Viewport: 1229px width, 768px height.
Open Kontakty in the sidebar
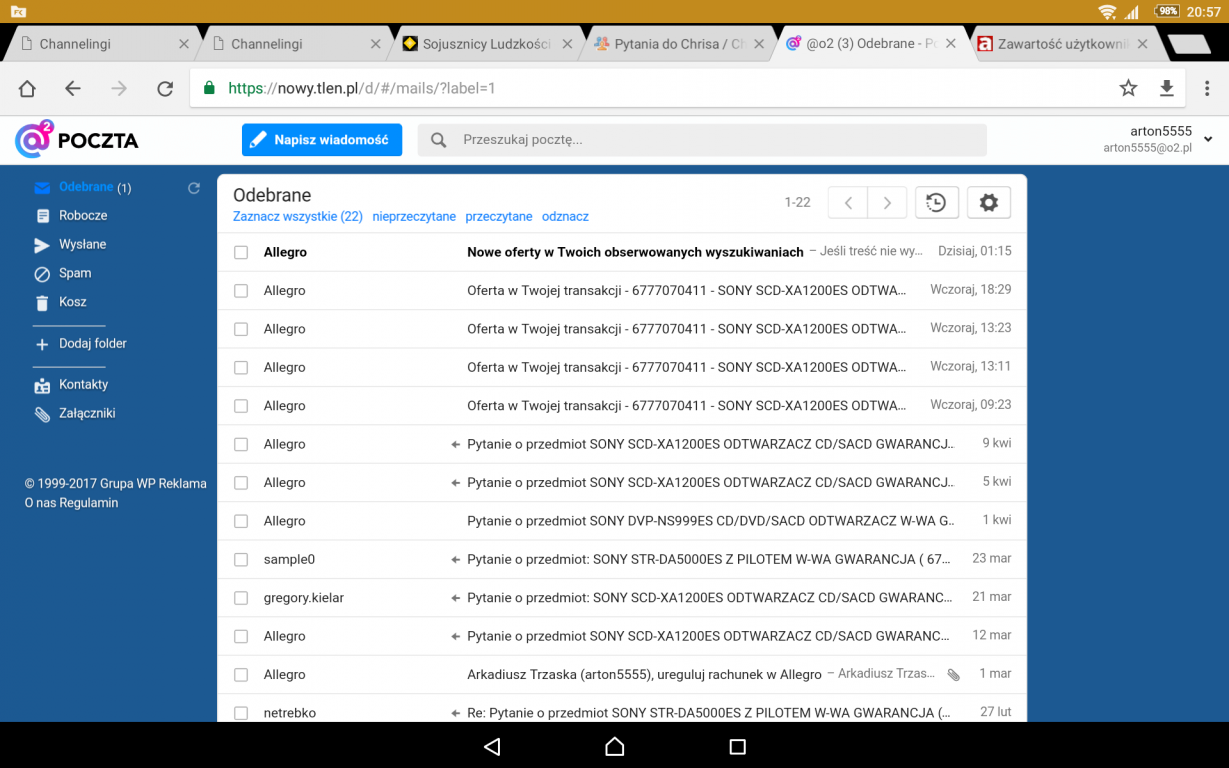tap(83, 384)
